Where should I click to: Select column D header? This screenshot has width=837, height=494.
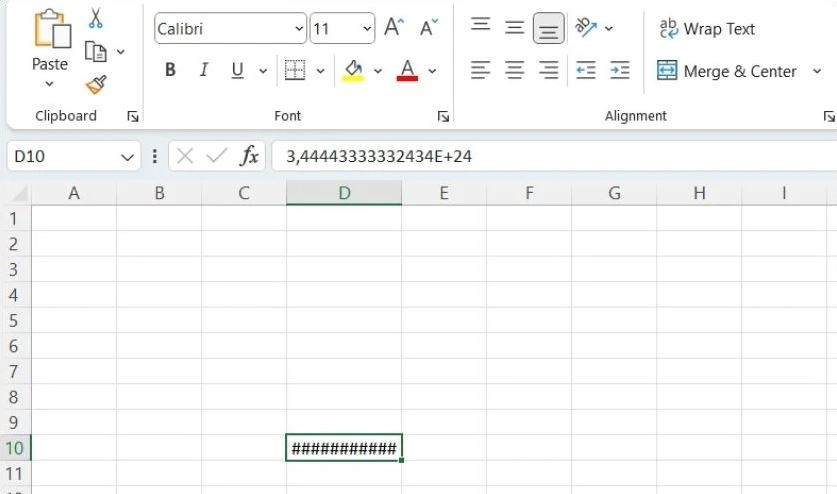(x=344, y=193)
